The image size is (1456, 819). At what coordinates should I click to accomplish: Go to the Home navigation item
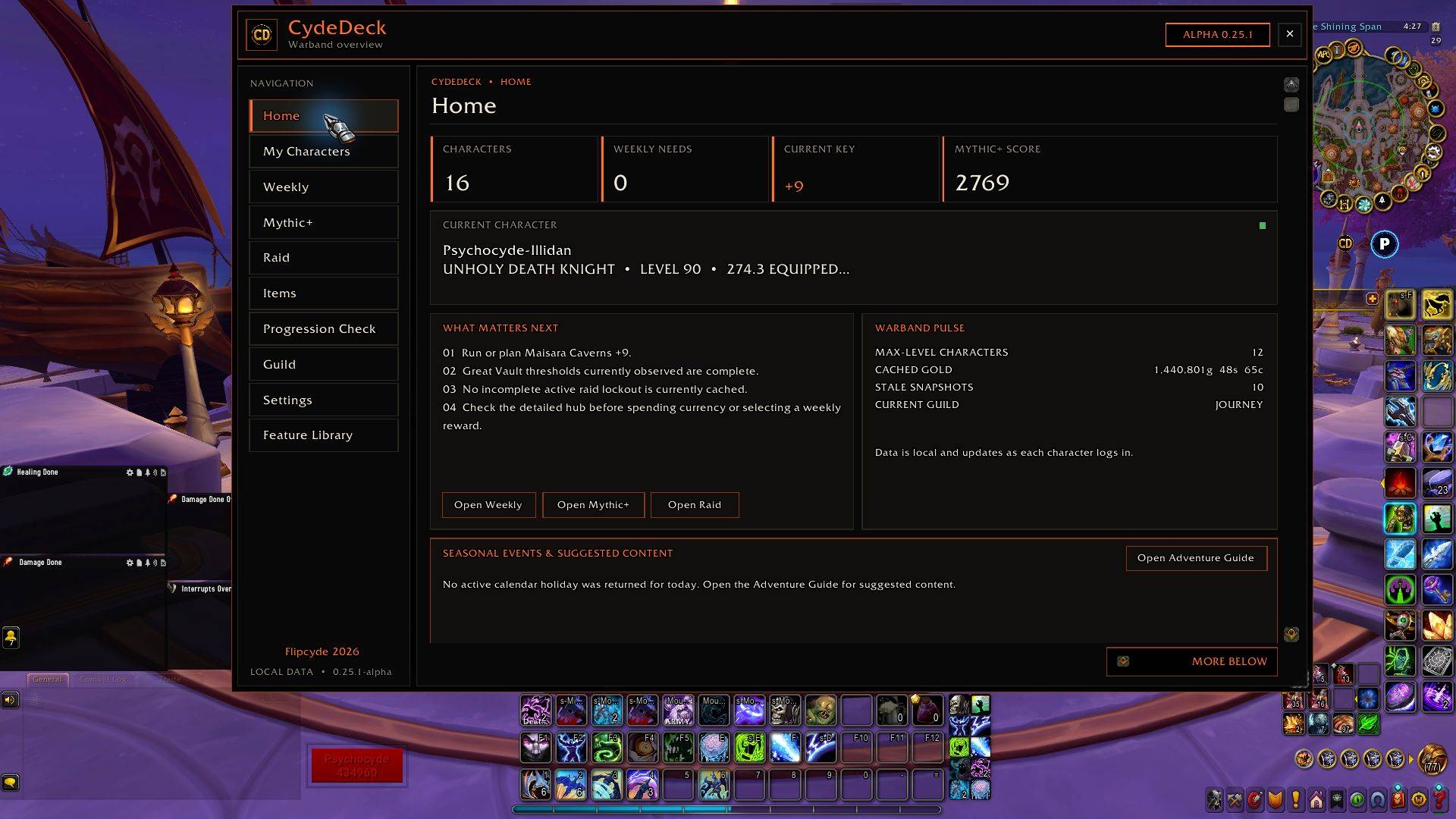click(x=324, y=116)
